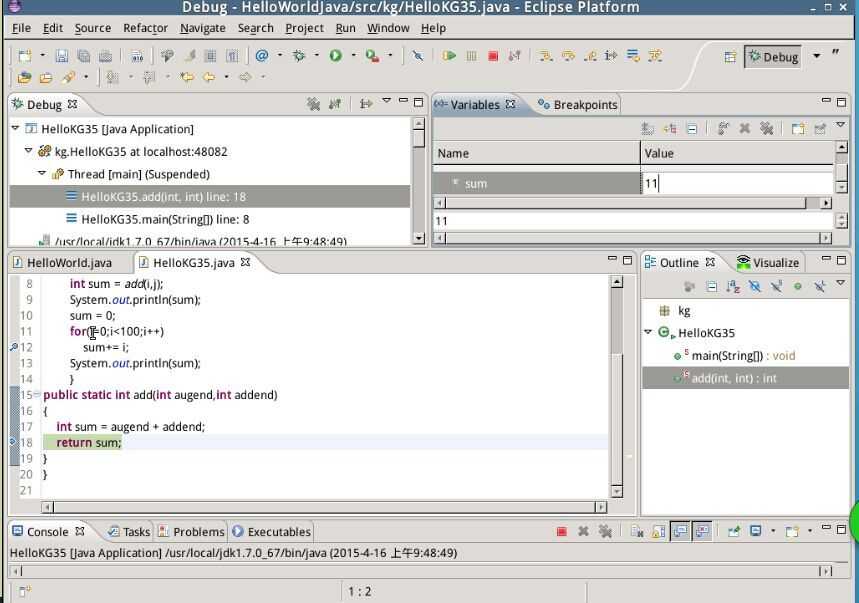Switch to the Visualize tab
Screen dimensions: 859x603
tap(768, 263)
